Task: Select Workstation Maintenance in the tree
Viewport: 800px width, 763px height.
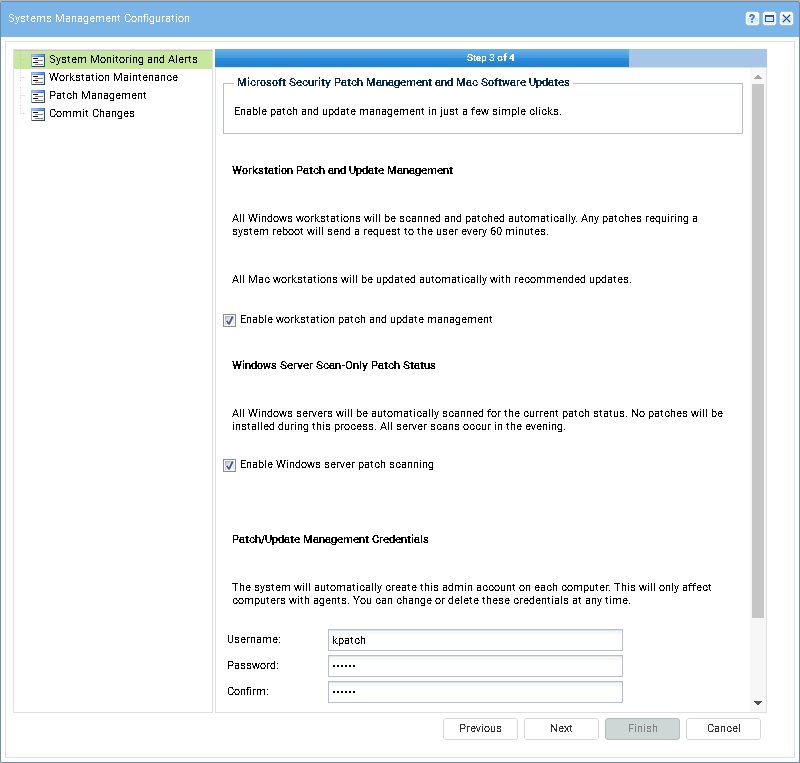Action: 113,78
